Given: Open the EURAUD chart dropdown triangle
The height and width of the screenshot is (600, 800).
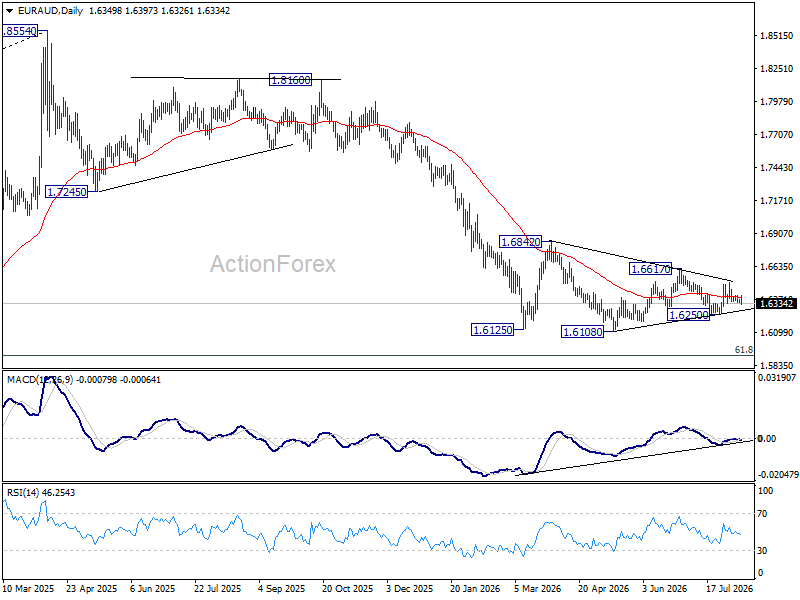Looking at the screenshot, I should point(9,11).
